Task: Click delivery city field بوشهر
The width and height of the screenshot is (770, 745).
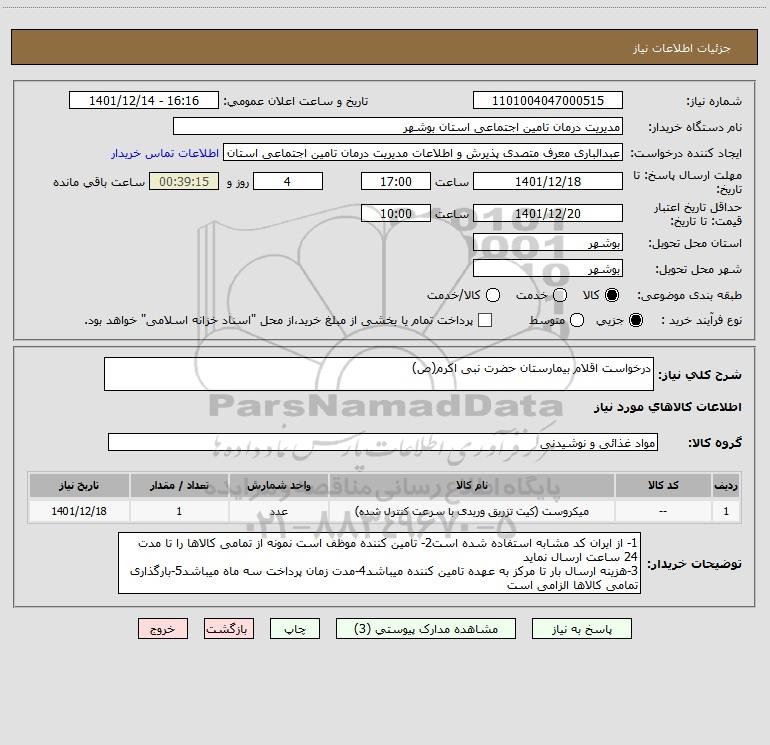Action: coord(548,269)
